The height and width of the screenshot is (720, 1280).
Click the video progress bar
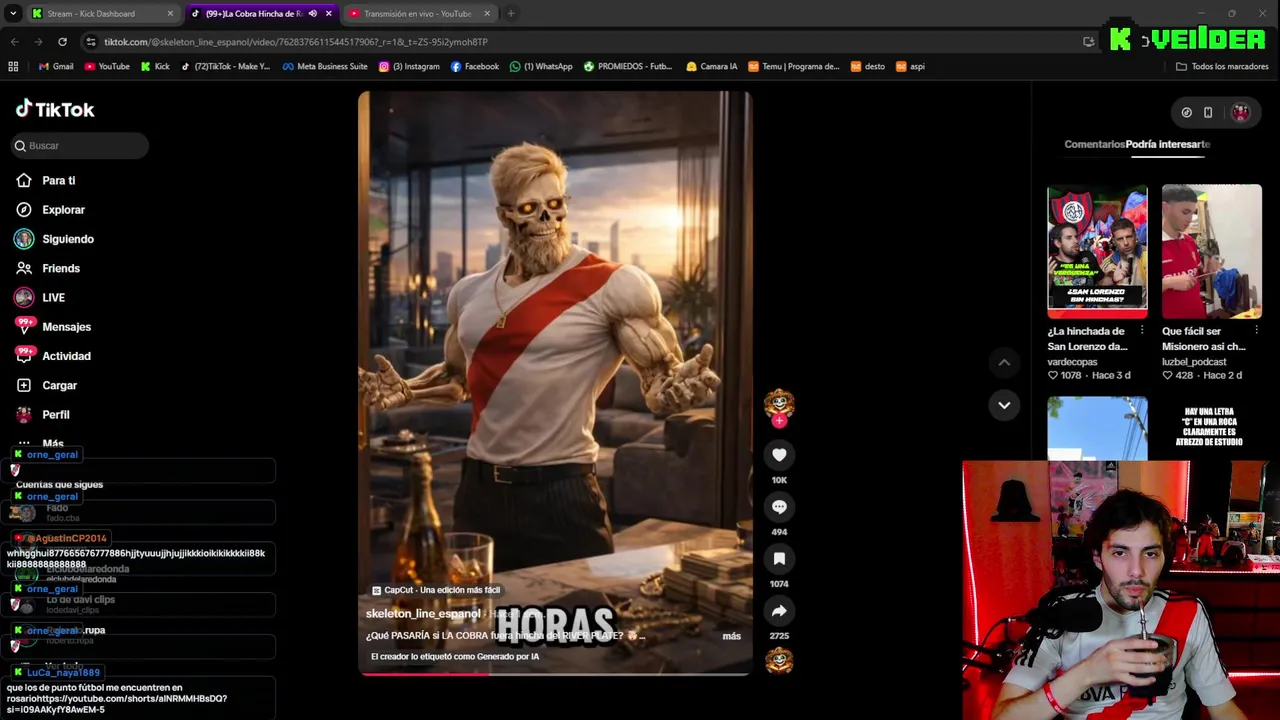(555, 674)
